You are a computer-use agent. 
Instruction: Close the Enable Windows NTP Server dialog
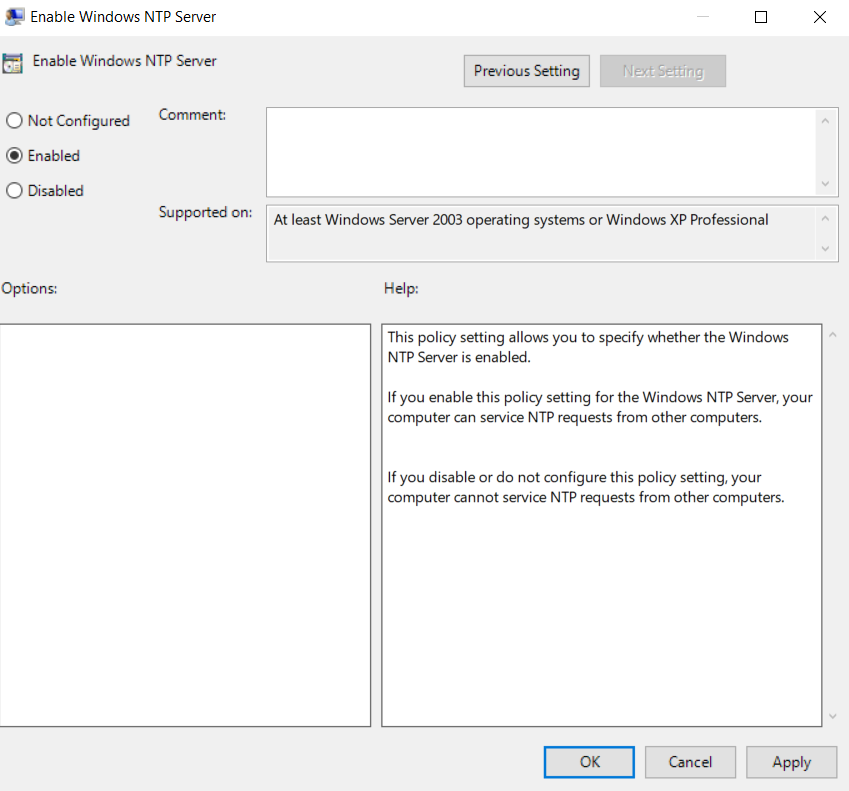coord(820,17)
